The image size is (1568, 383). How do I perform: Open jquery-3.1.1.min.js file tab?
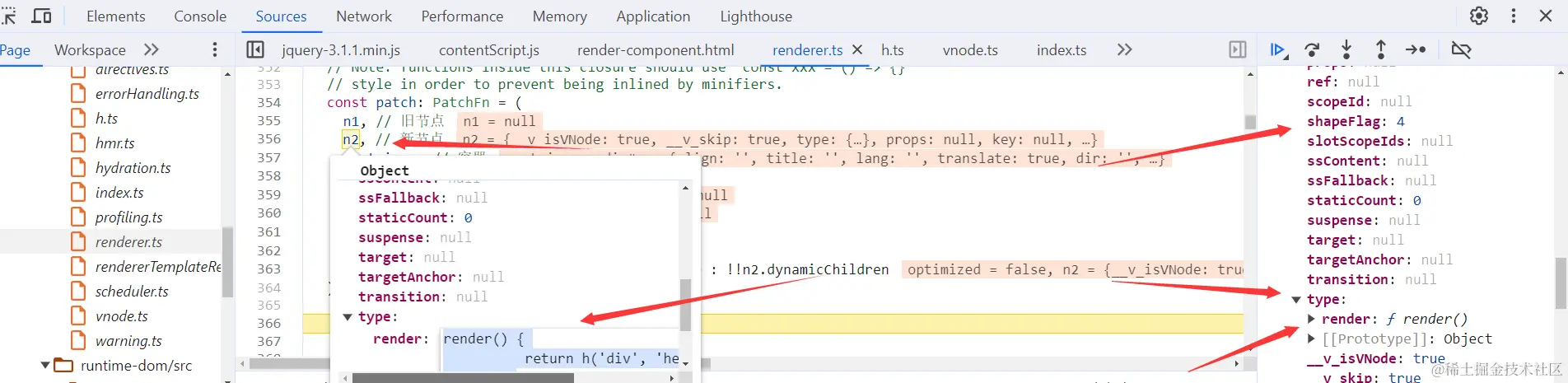[341, 49]
